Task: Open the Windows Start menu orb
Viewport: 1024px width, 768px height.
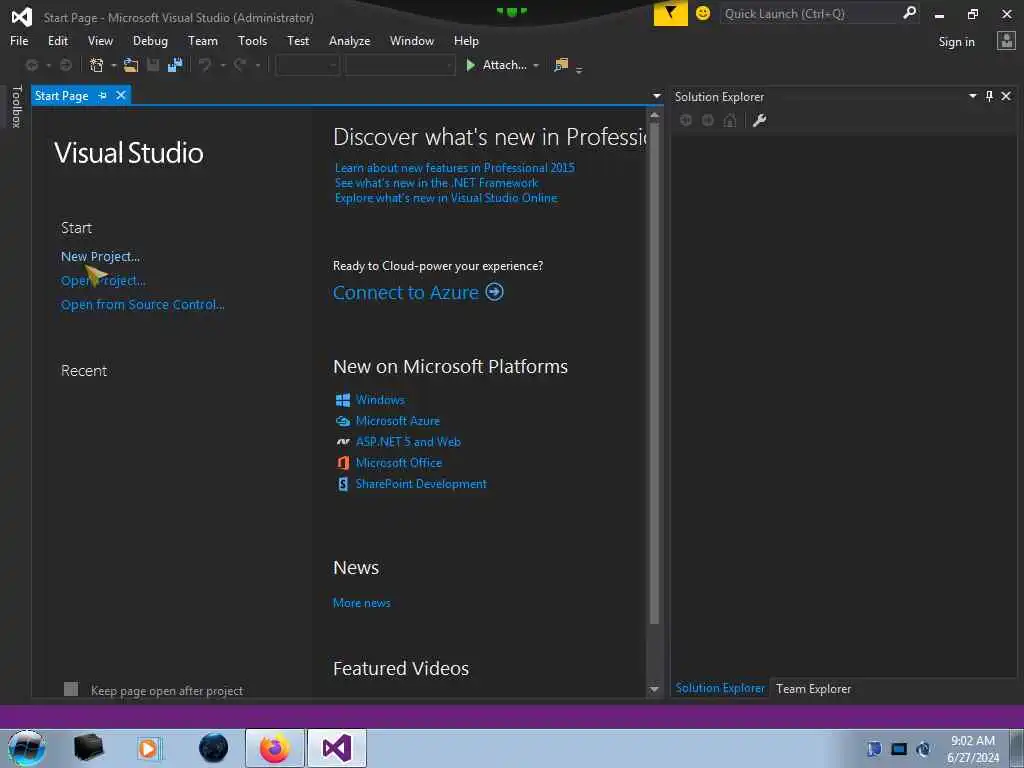Action: point(27,748)
